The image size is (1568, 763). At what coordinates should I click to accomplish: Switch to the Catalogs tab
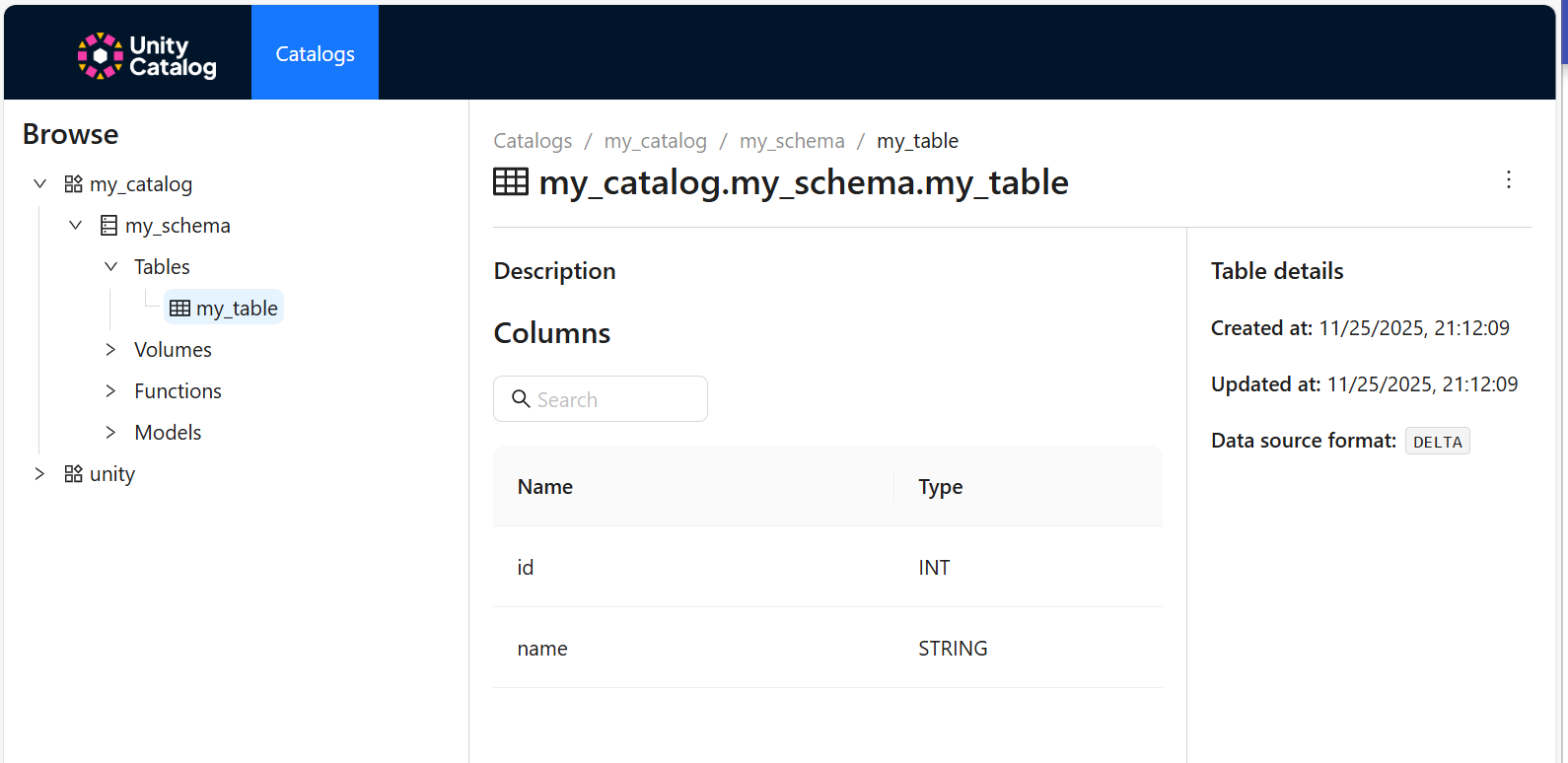pyautogui.click(x=315, y=54)
